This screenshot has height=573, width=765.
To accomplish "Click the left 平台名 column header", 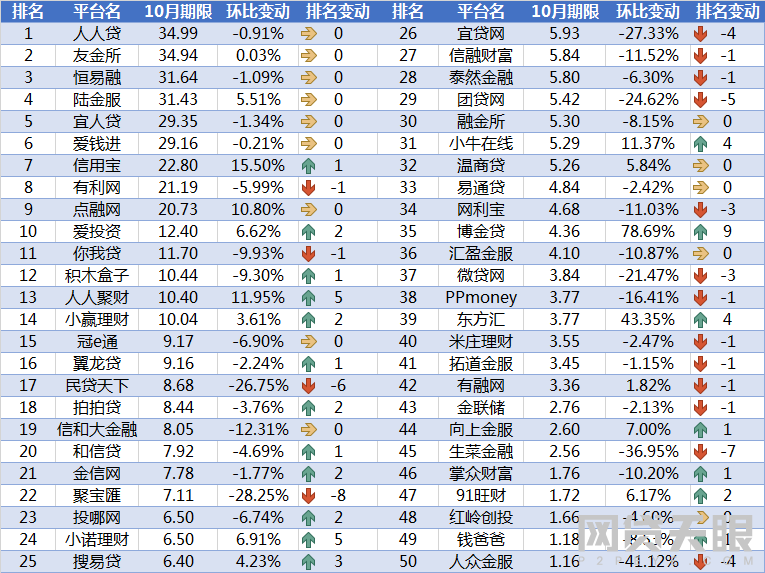I will (97, 11).
